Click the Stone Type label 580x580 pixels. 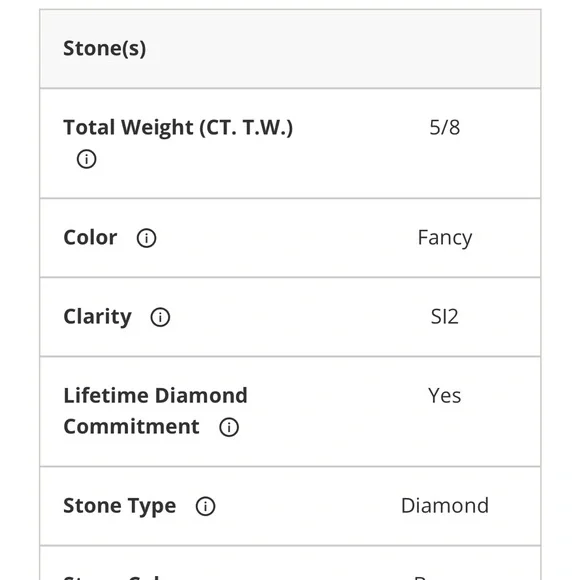119,506
